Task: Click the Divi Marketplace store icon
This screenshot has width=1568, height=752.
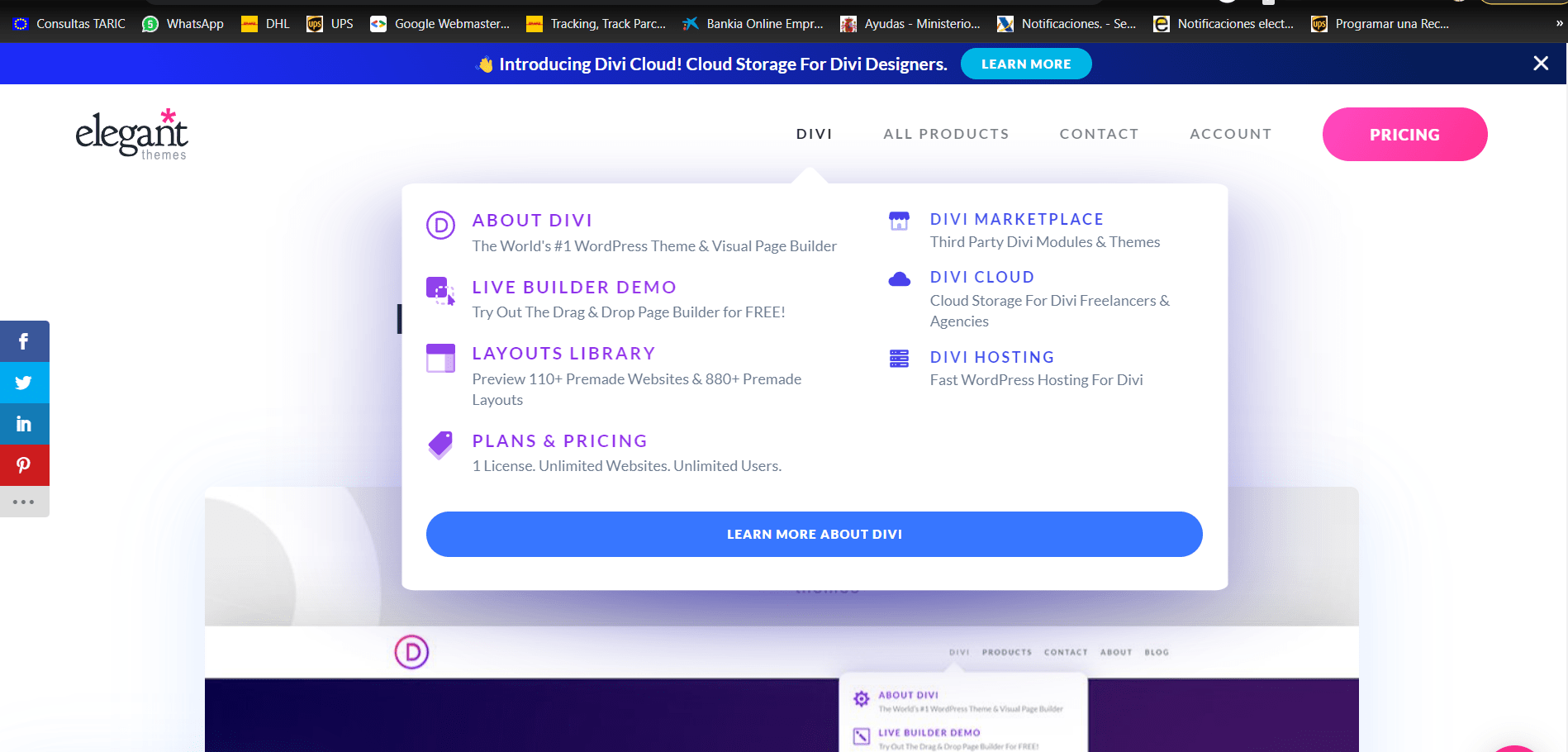Action: [899, 221]
